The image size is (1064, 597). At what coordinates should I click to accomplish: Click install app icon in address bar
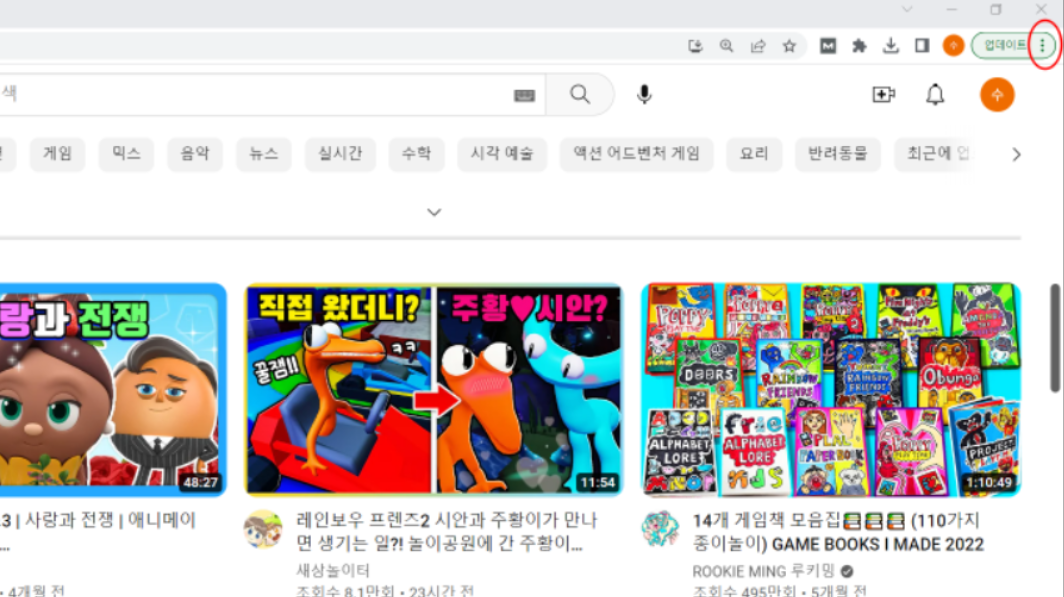(x=695, y=45)
